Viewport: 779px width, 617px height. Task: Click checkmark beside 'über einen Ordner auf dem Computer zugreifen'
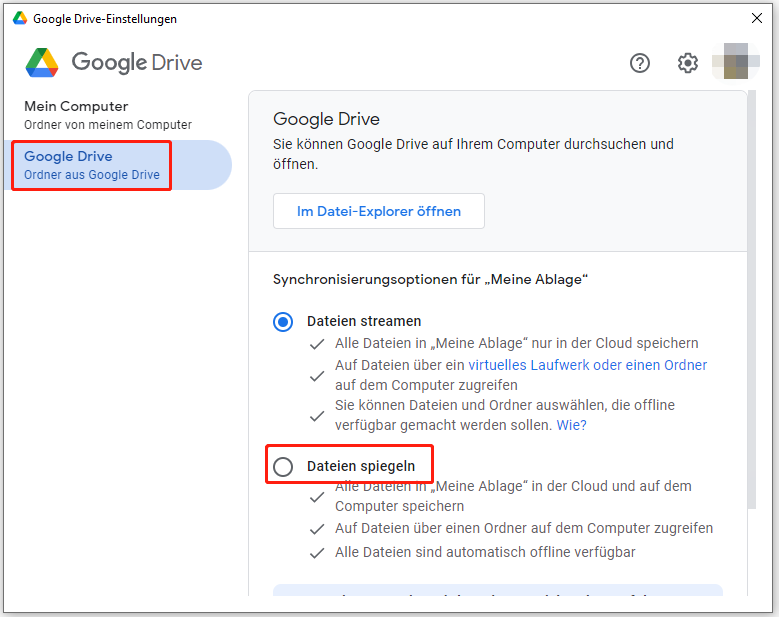(x=317, y=529)
